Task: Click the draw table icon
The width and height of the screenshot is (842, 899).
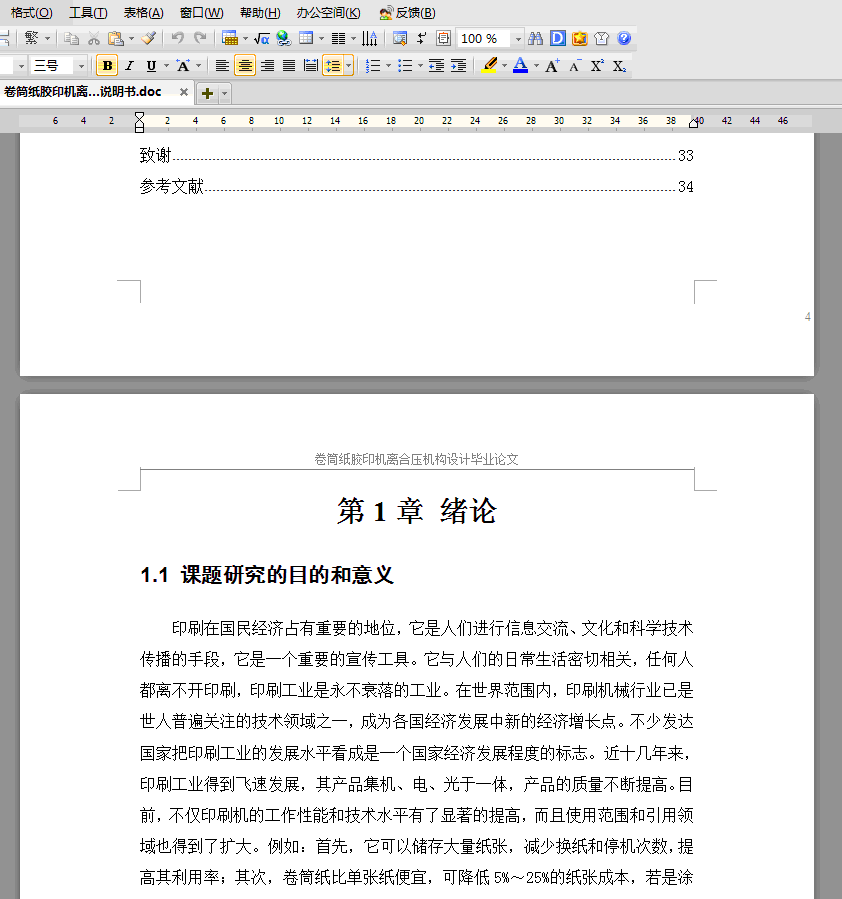Action: [230, 38]
